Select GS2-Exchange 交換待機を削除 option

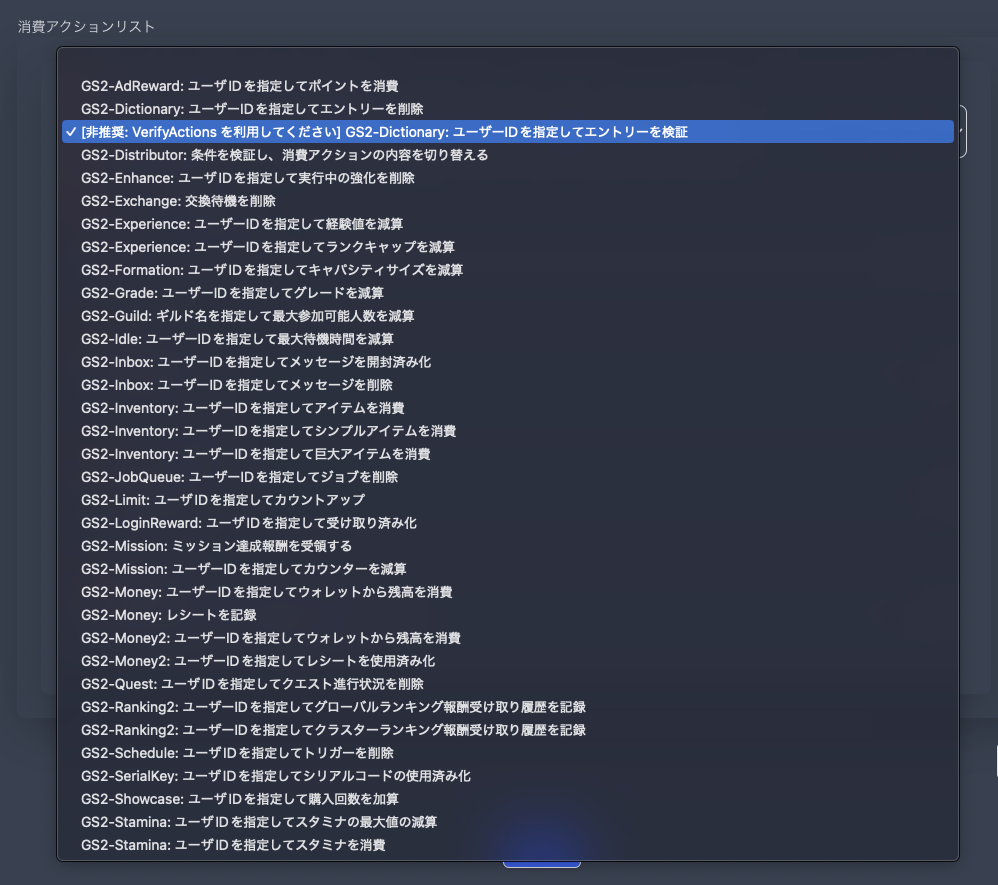click(x=507, y=201)
